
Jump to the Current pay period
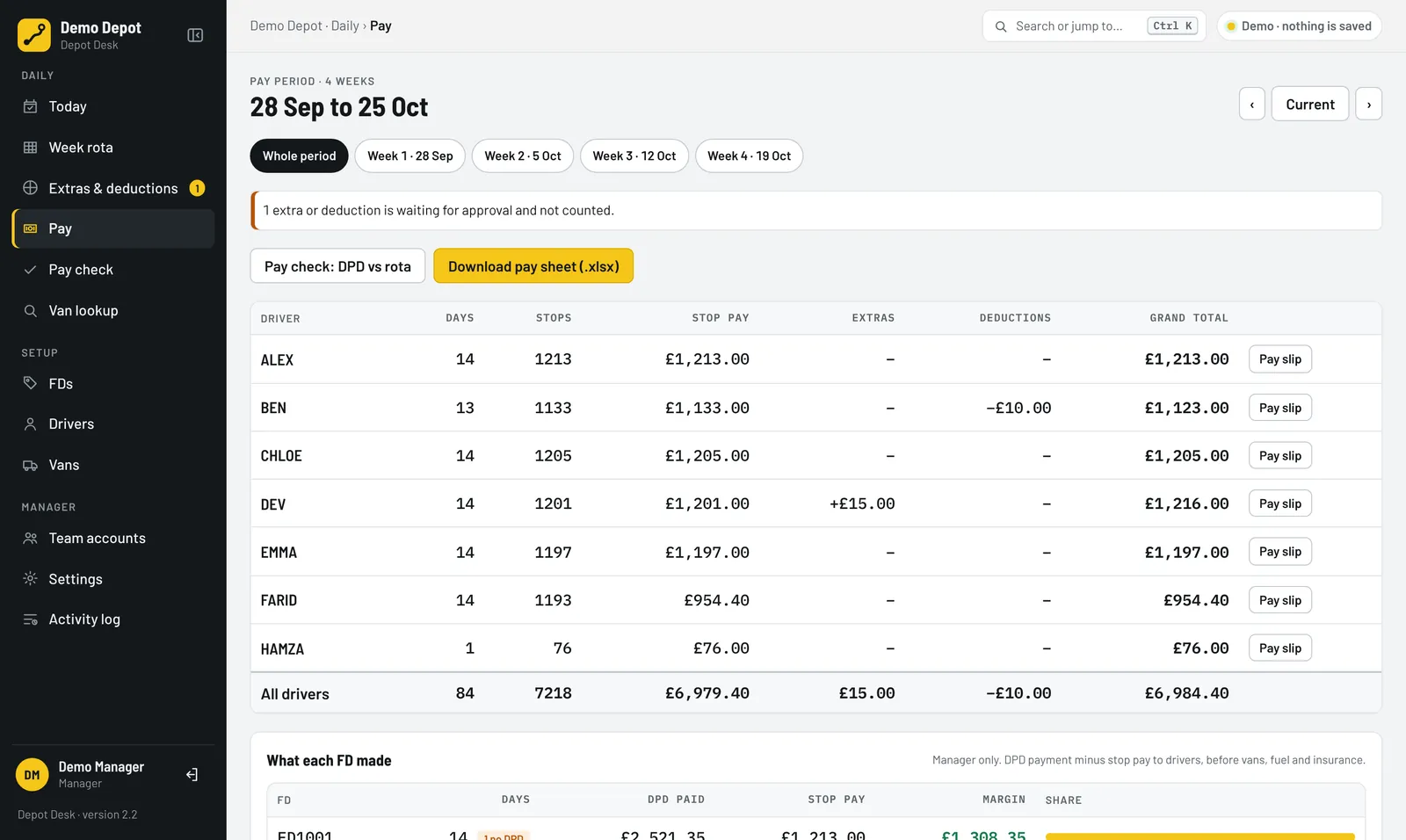(1310, 104)
